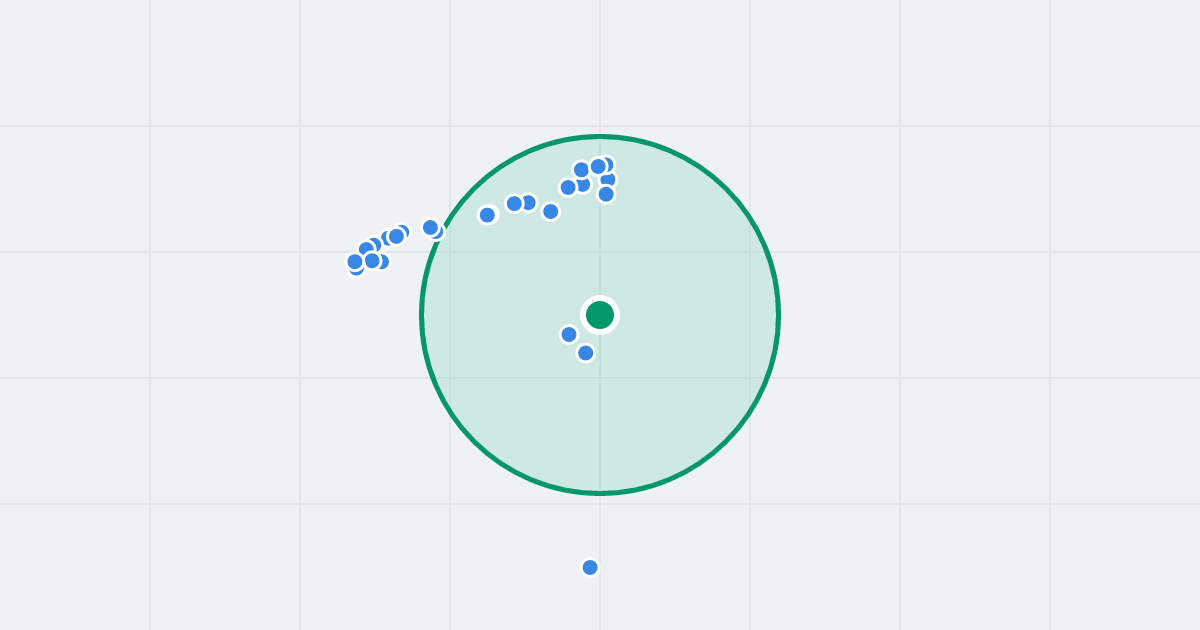1200x630 pixels.
Task: Click the green circle outline at its rightmost edge
Action: tap(778, 315)
